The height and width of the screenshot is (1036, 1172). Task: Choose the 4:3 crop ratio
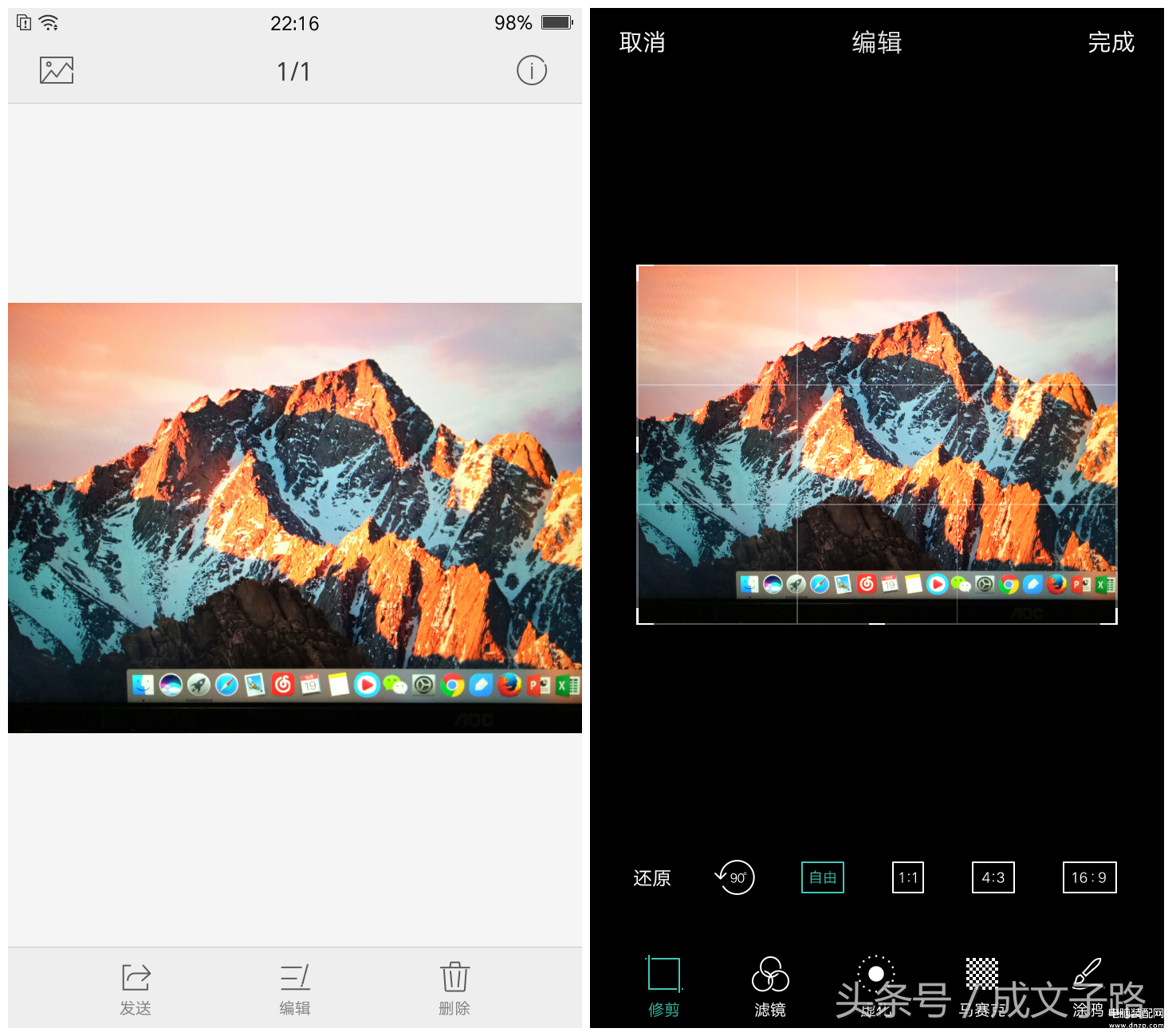[993, 877]
